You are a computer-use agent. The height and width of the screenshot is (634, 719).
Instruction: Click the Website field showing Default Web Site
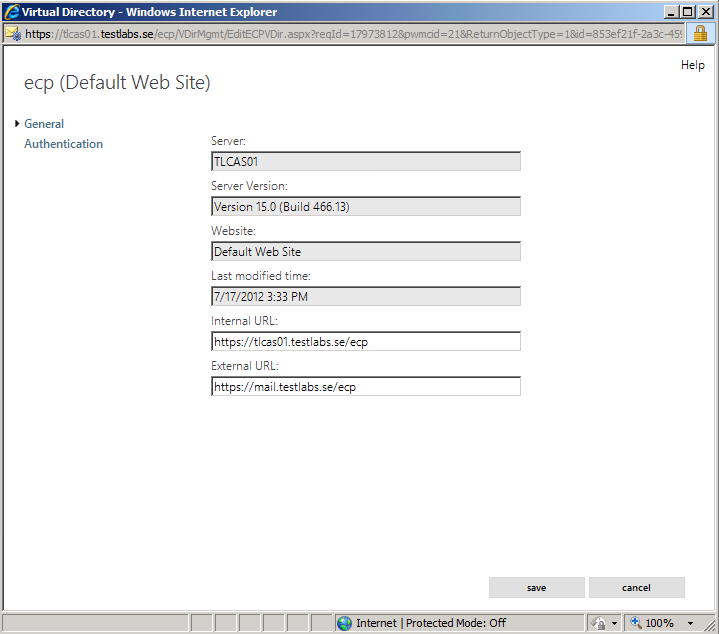pos(366,251)
